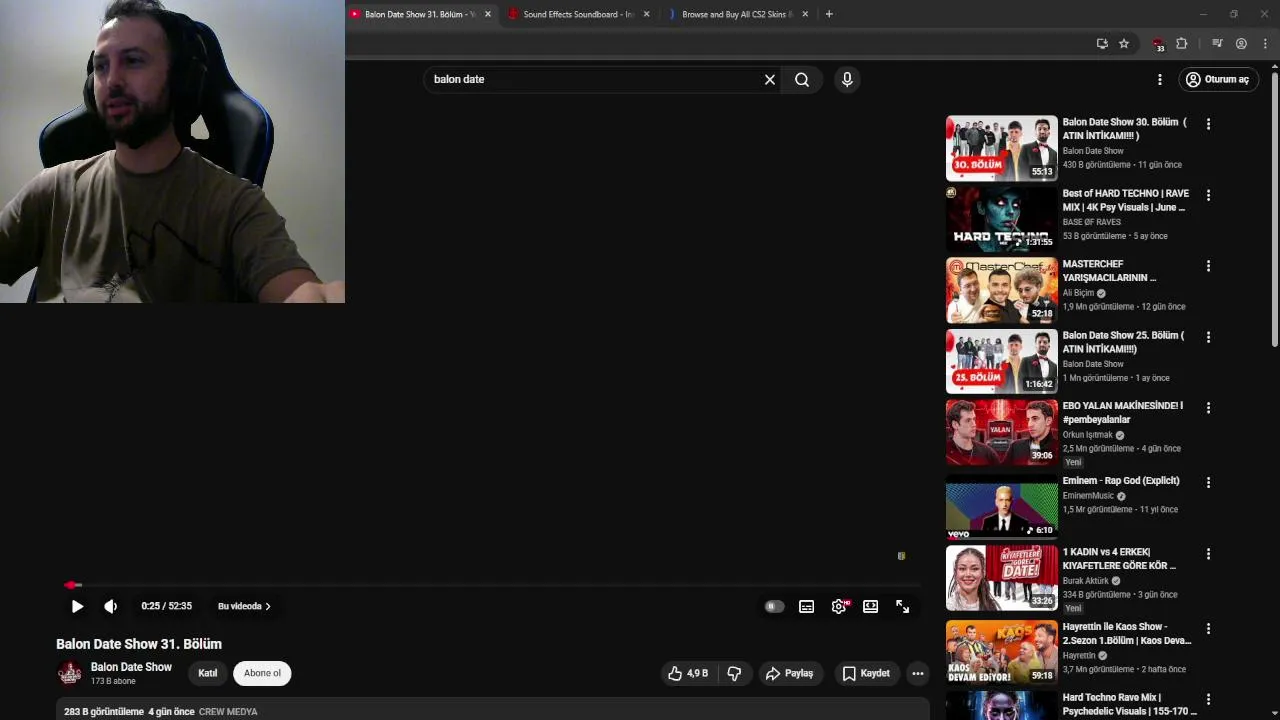Image resolution: width=1280 pixels, height=720 pixels.
Task: Bookmark this page with the star
Action: coord(1124,44)
